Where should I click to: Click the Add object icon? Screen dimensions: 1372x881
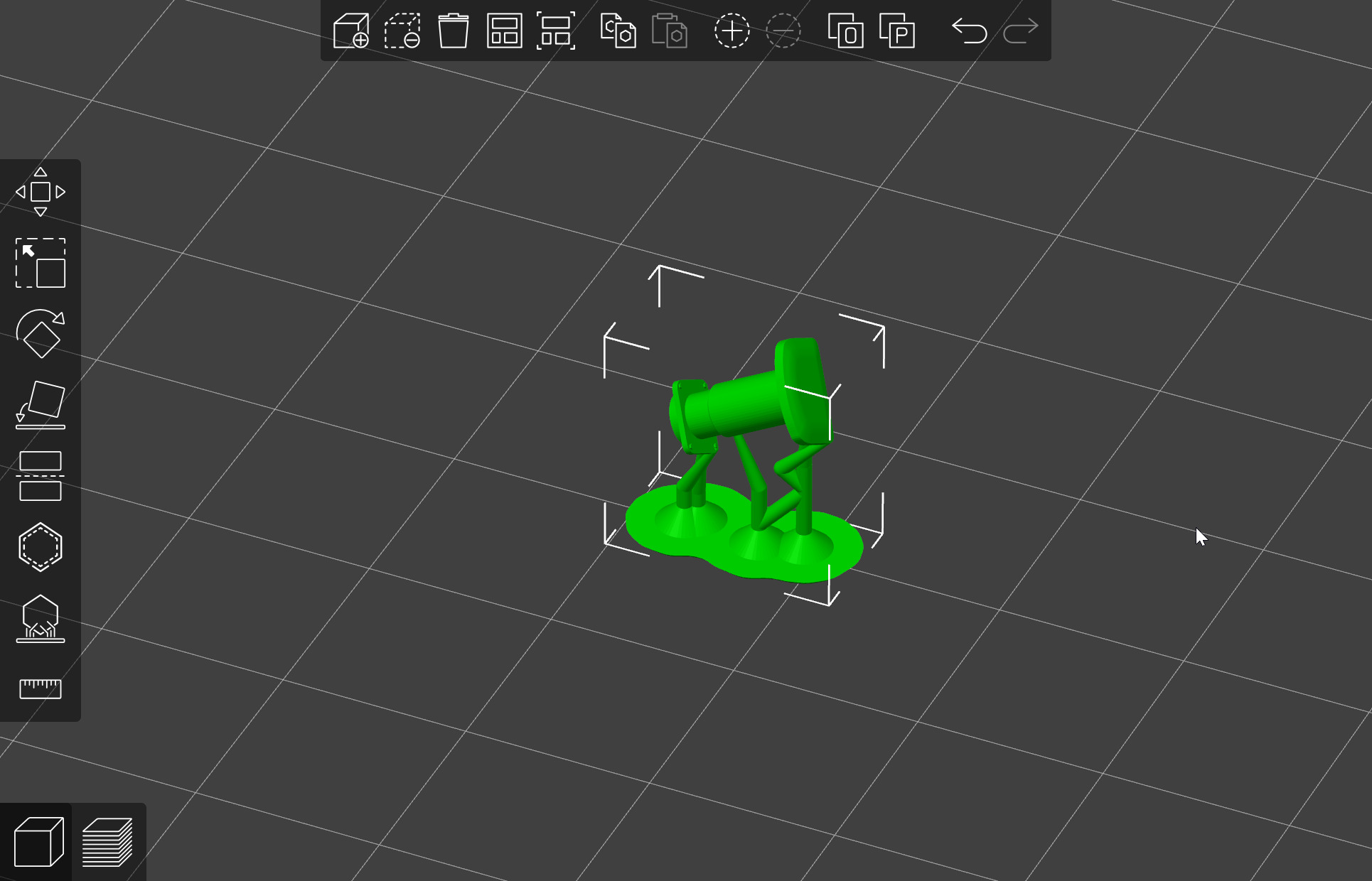coord(351,31)
